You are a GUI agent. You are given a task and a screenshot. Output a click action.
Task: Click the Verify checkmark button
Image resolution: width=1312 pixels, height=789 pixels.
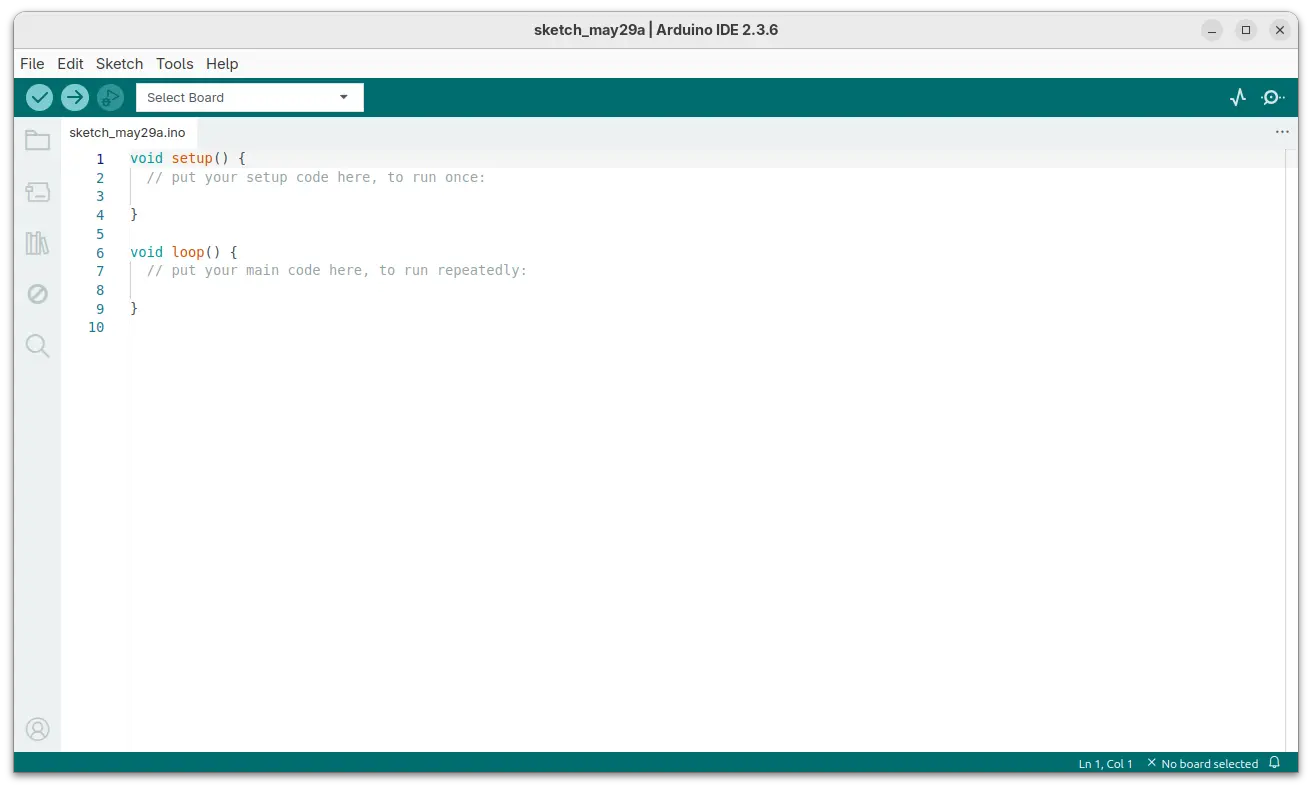click(39, 97)
